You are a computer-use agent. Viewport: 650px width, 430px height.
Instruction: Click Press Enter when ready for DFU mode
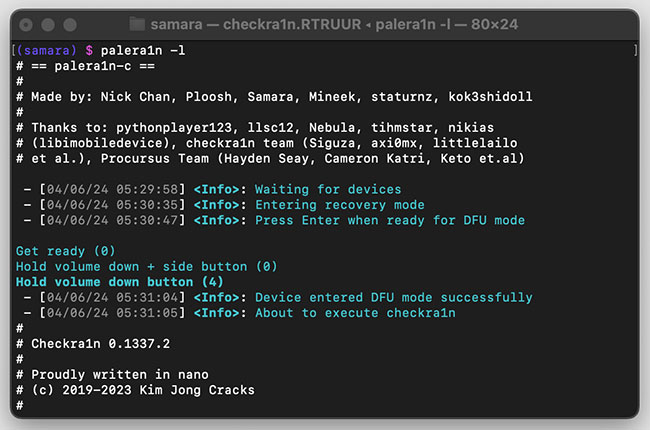point(390,220)
